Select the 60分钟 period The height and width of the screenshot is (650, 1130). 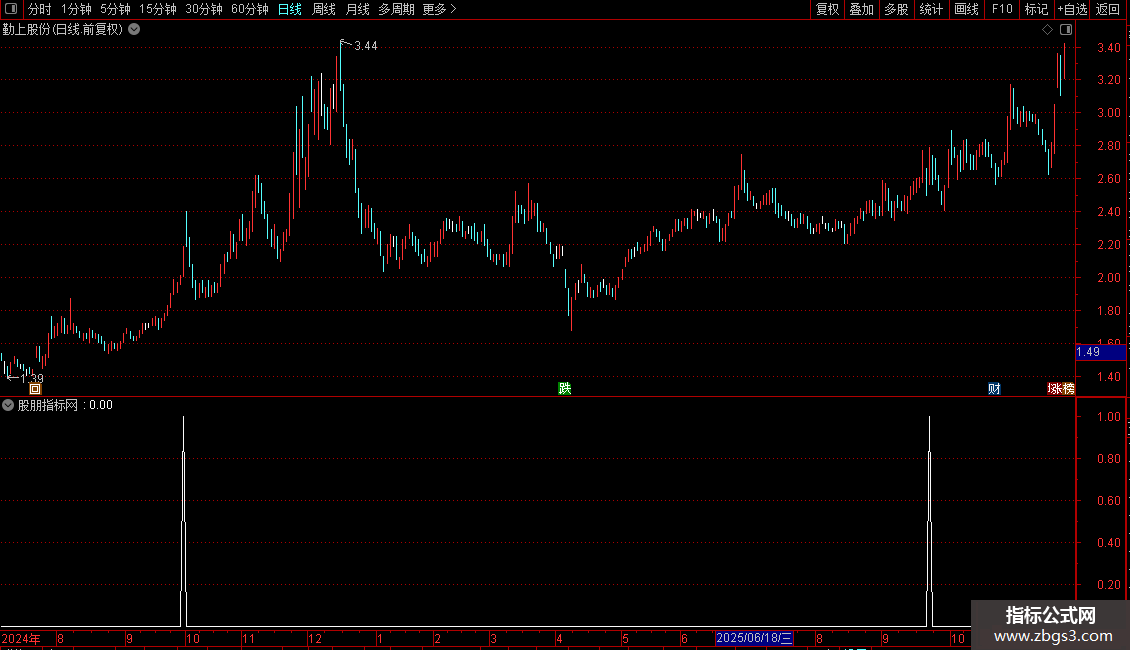pos(250,9)
